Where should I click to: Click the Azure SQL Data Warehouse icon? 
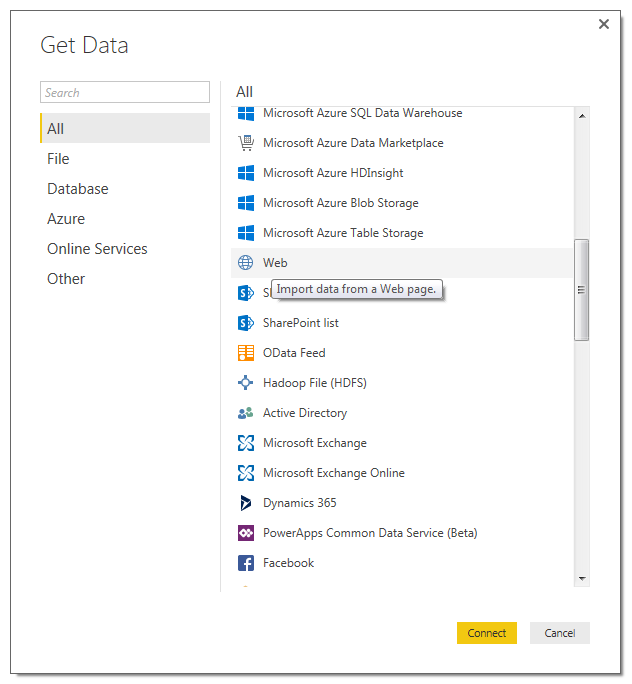click(x=246, y=114)
